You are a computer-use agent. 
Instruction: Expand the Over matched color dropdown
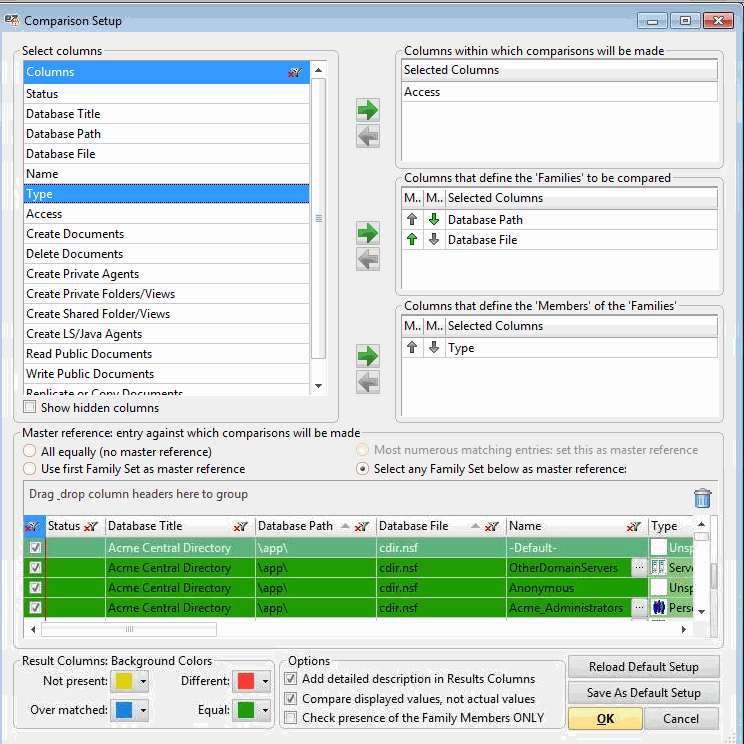[143, 711]
